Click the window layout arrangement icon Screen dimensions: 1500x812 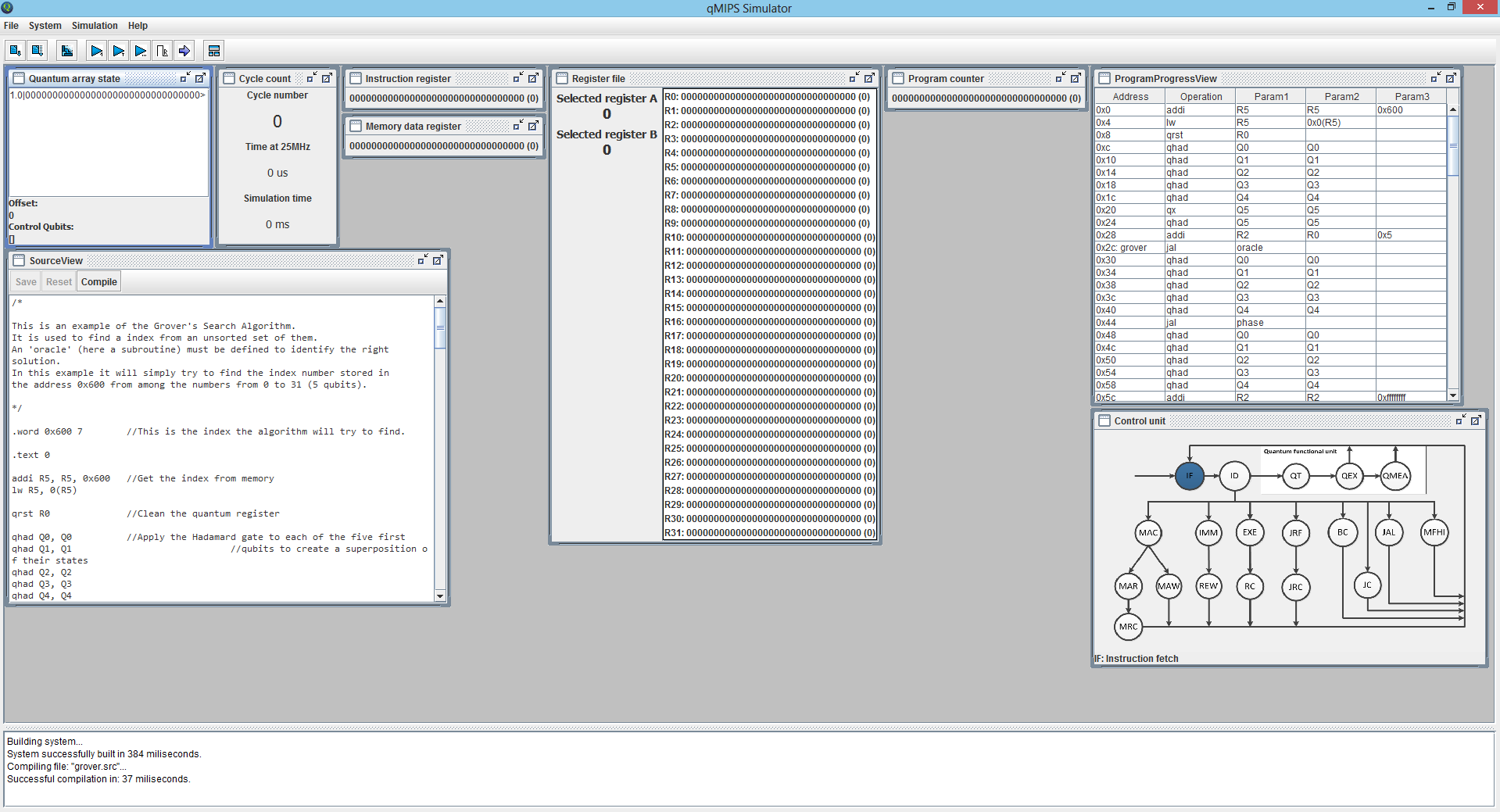[x=213, y=51]
